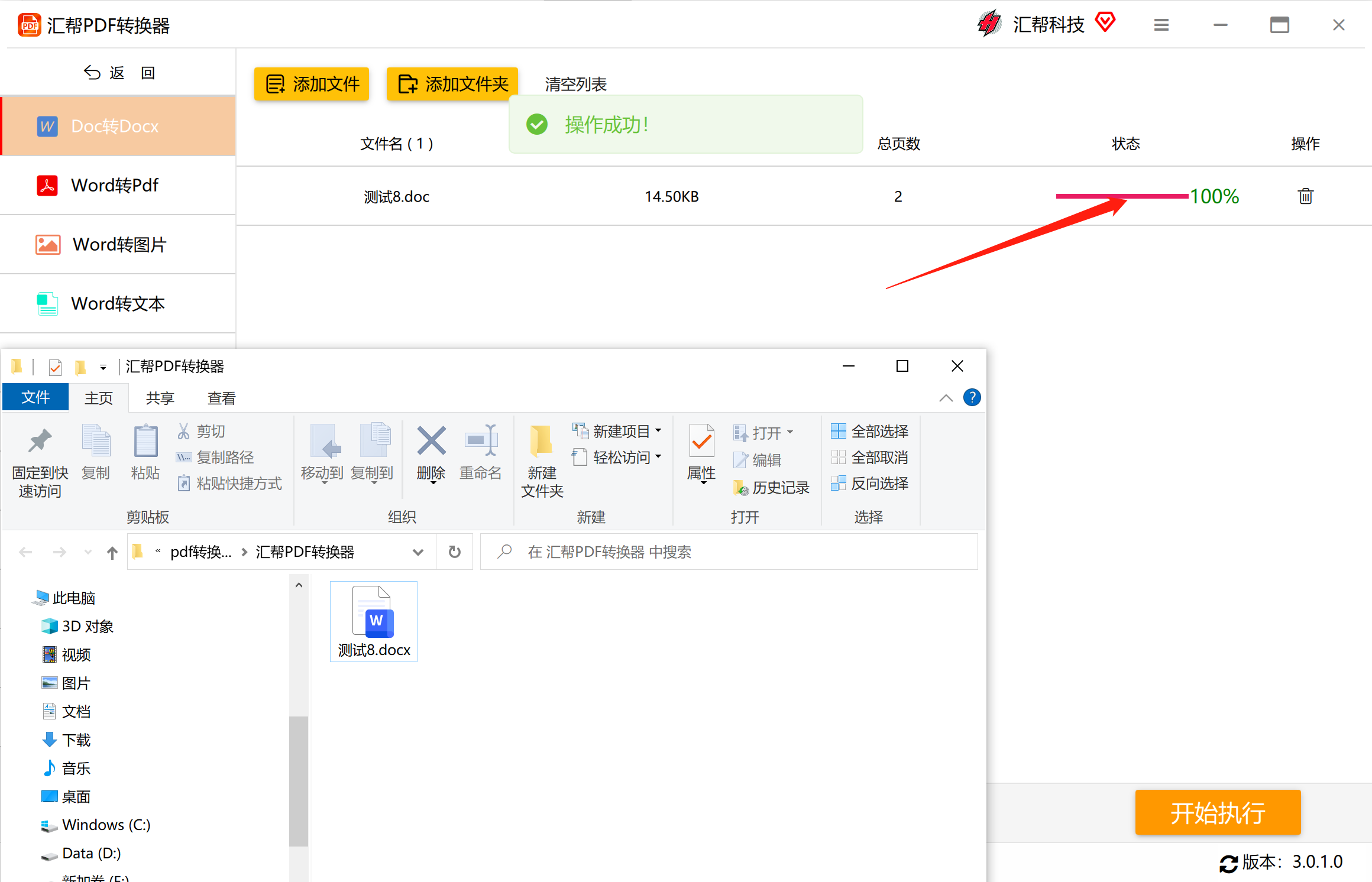Click the trash icon for 测试8.doc

point(1305,196)
